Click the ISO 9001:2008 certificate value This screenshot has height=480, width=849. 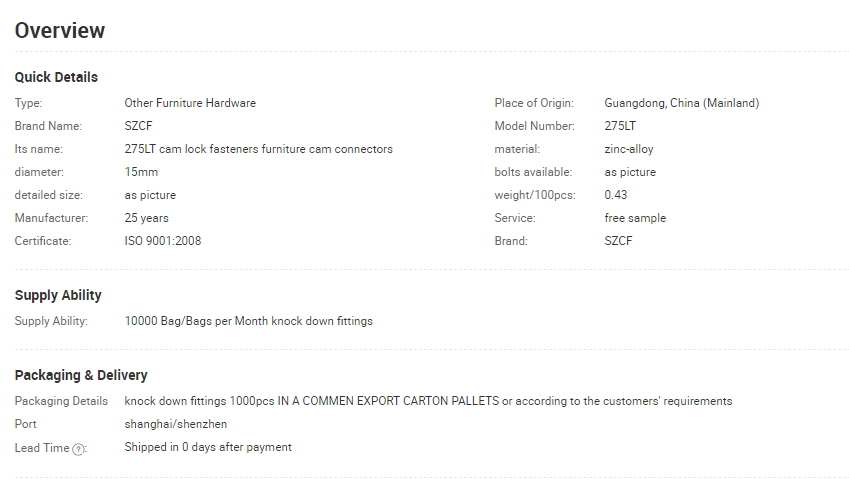click(163, 241)
